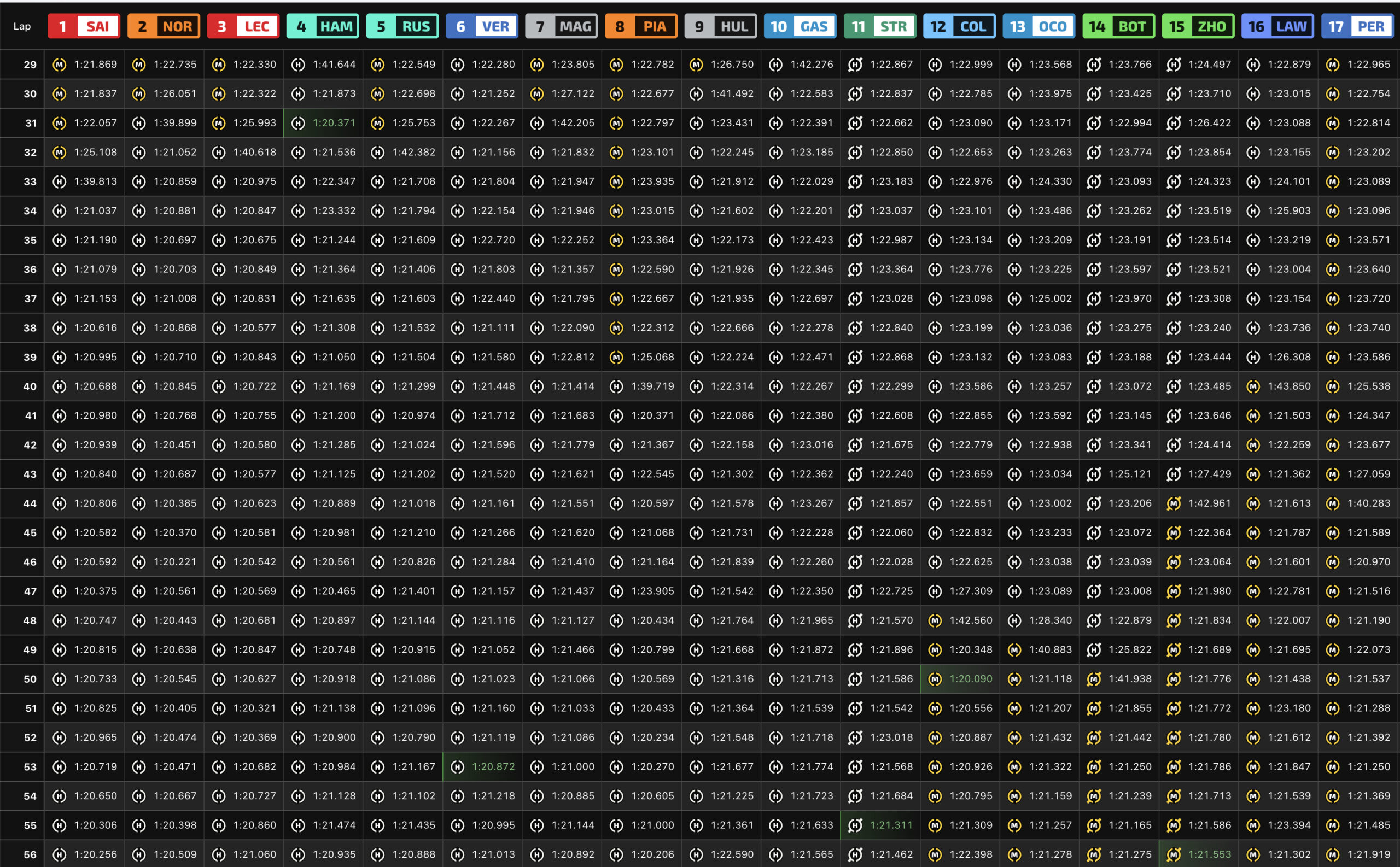Image resolution: width=1400 pixels, height=867 pixels.
Task: Click lap number 44 row label
Action: pyautogui.click(x=30, y=503)
